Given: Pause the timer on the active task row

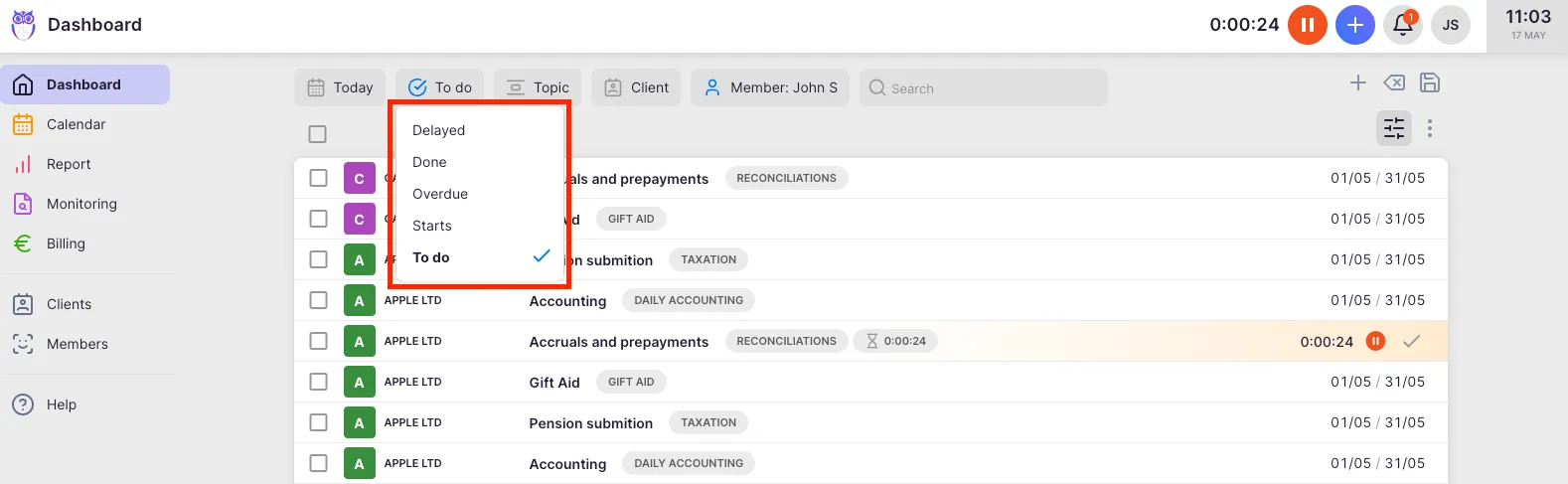Looking at the screenshot, I should [x=1375, y=342].
